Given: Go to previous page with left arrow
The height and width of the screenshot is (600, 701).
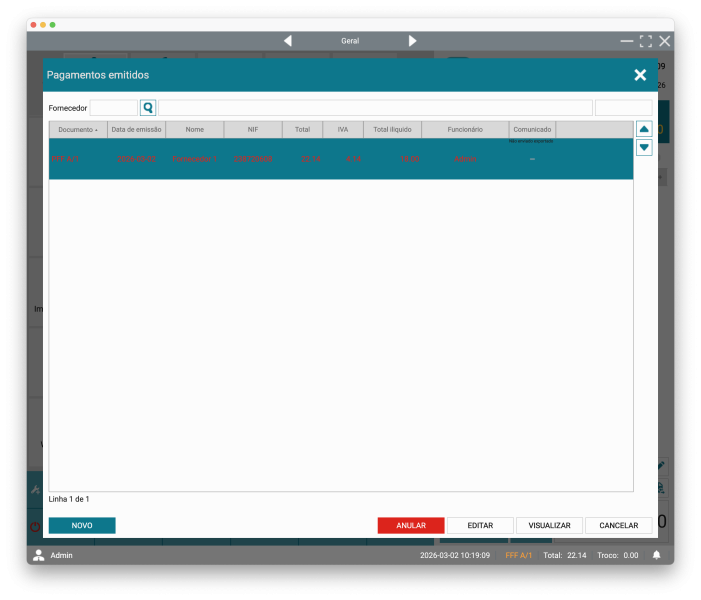Looking at the screenshot, I should [288, 41].
